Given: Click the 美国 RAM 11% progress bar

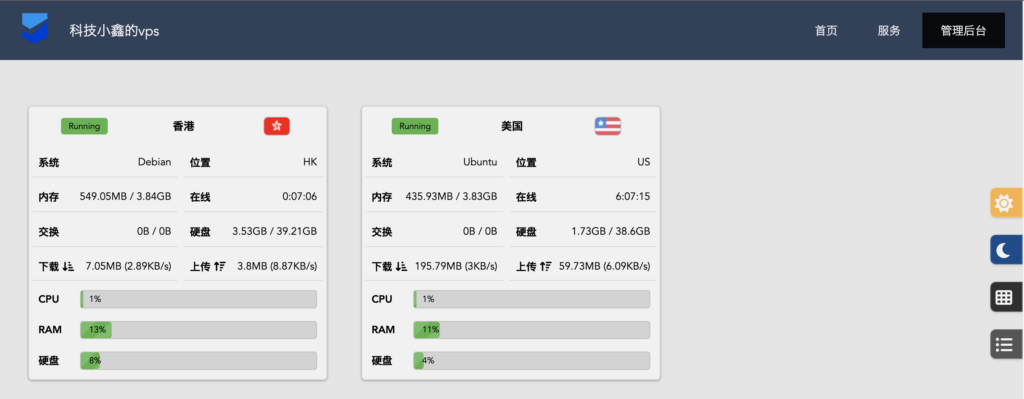Looking at the screenshot, I should coord(532,330).
